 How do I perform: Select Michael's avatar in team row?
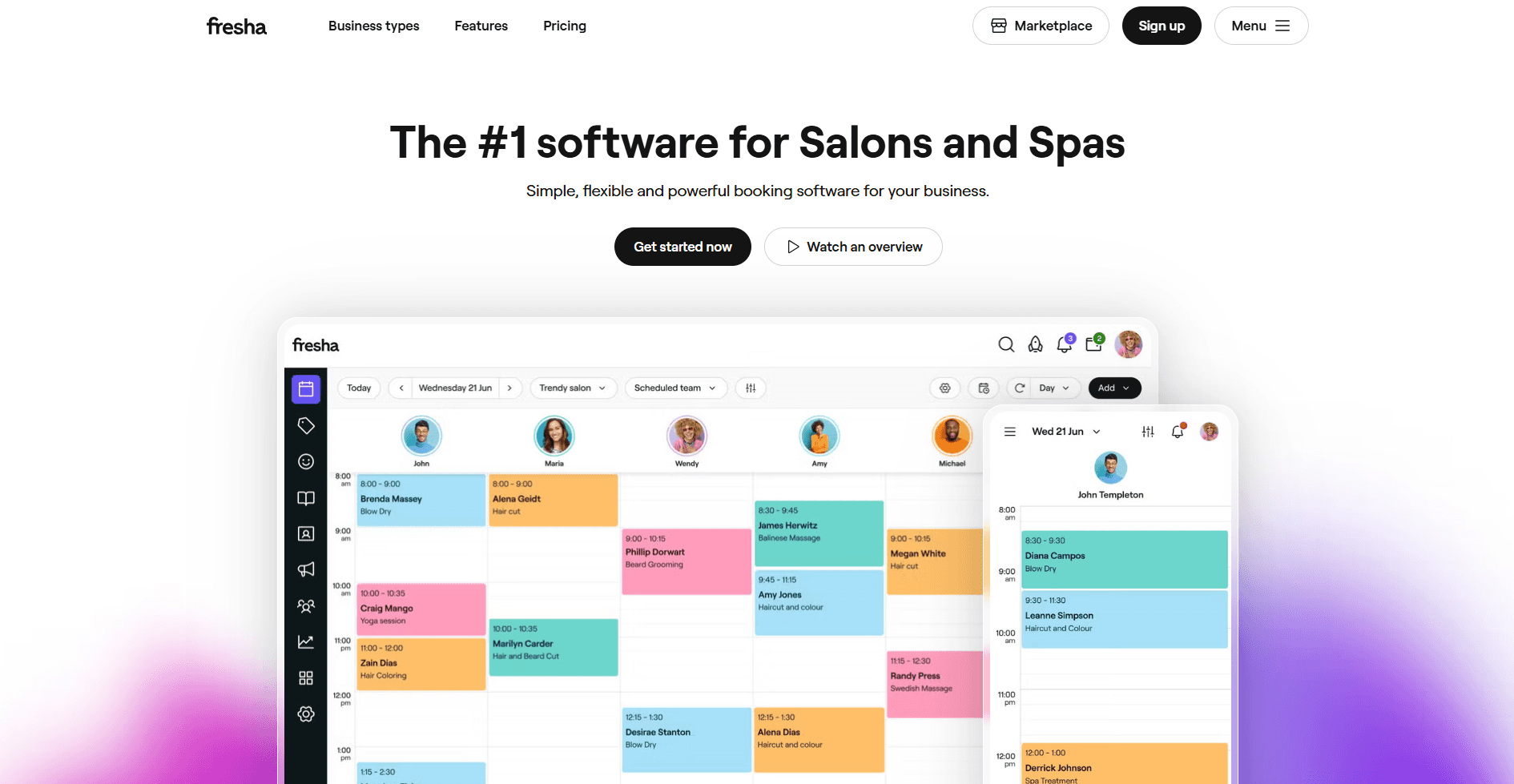(952, 436)
